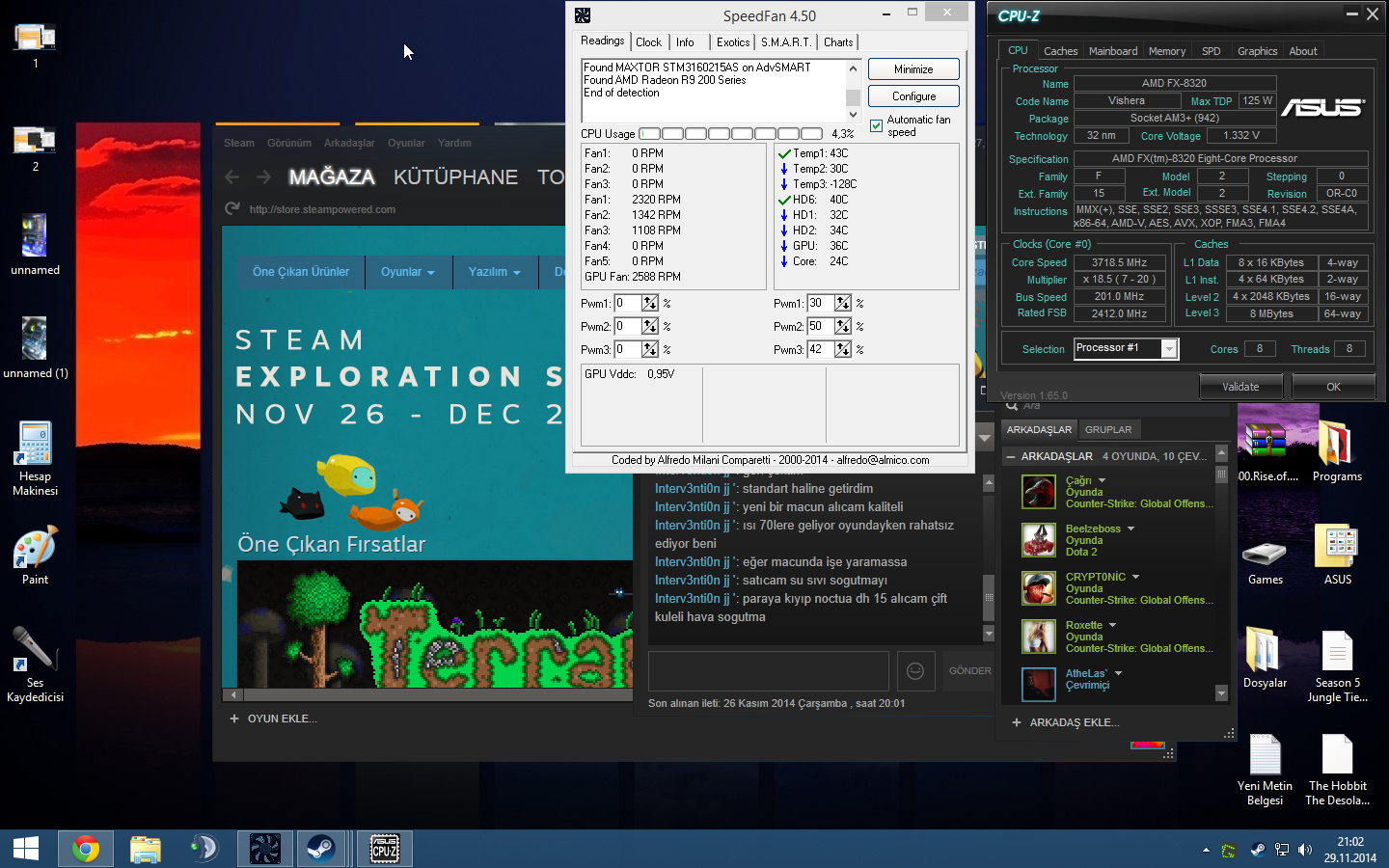The height and width of the screenshot is (868, 1389).
Task: Click ARKADAŞ EKLE add friend
Action: 1066,722
